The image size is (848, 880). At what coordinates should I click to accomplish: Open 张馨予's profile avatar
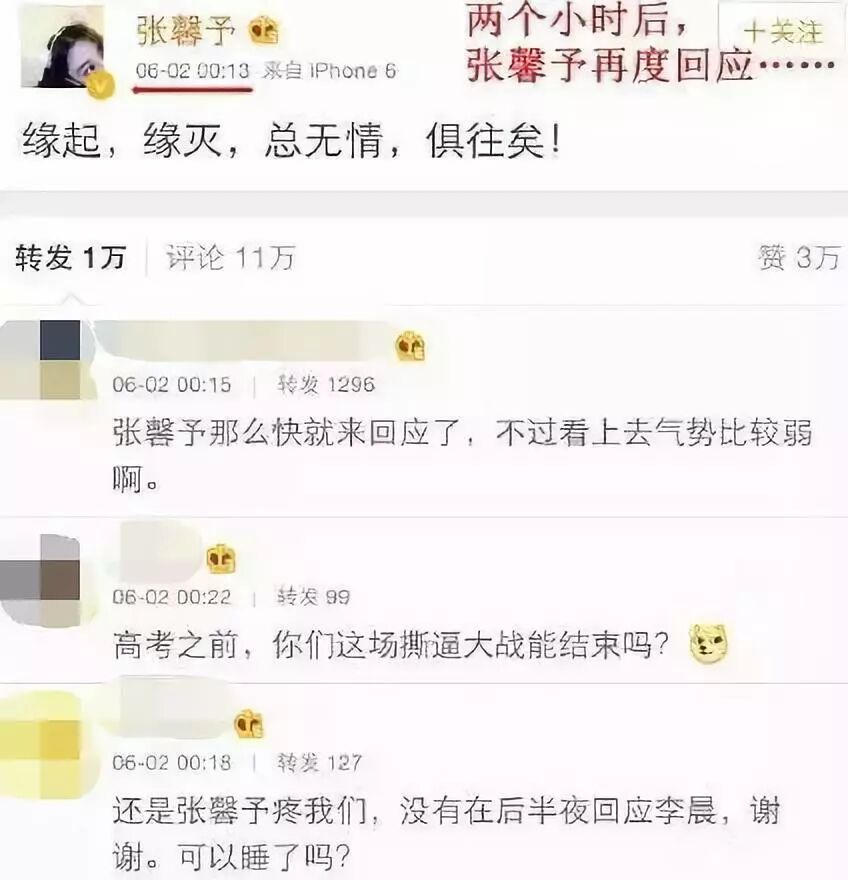pyautogui.click(x=63, y=48)
